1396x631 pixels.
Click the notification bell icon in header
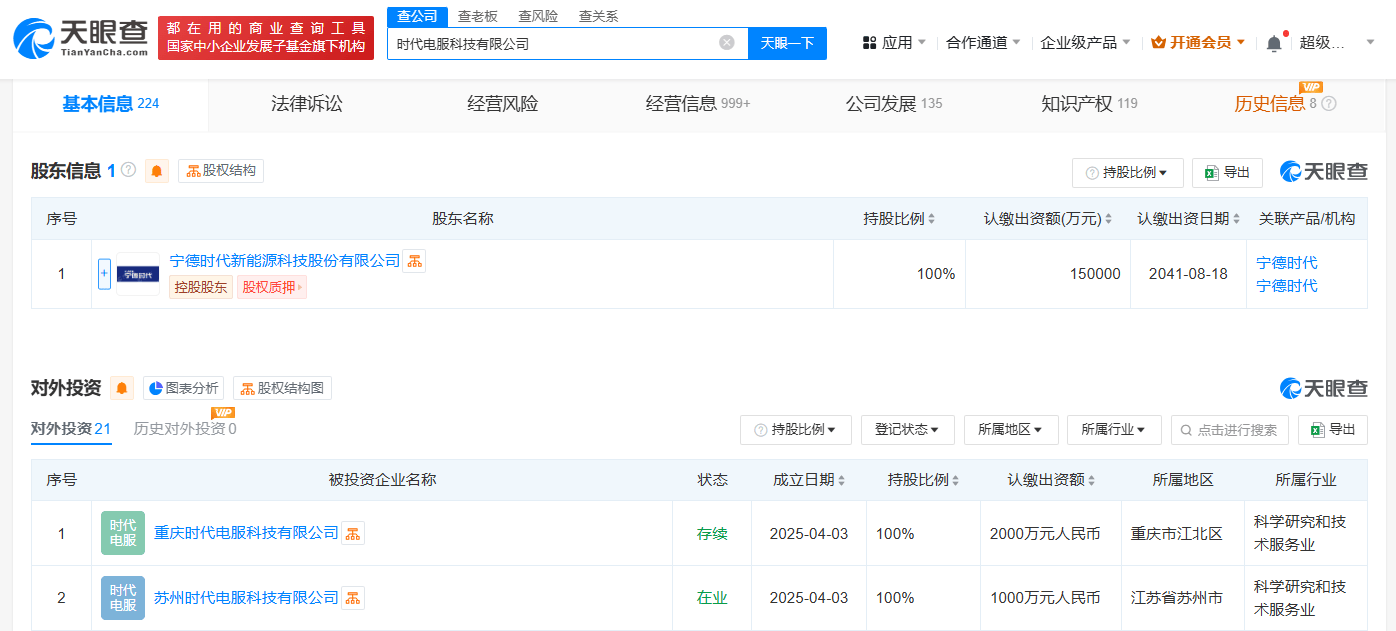tap(1273, 43)
